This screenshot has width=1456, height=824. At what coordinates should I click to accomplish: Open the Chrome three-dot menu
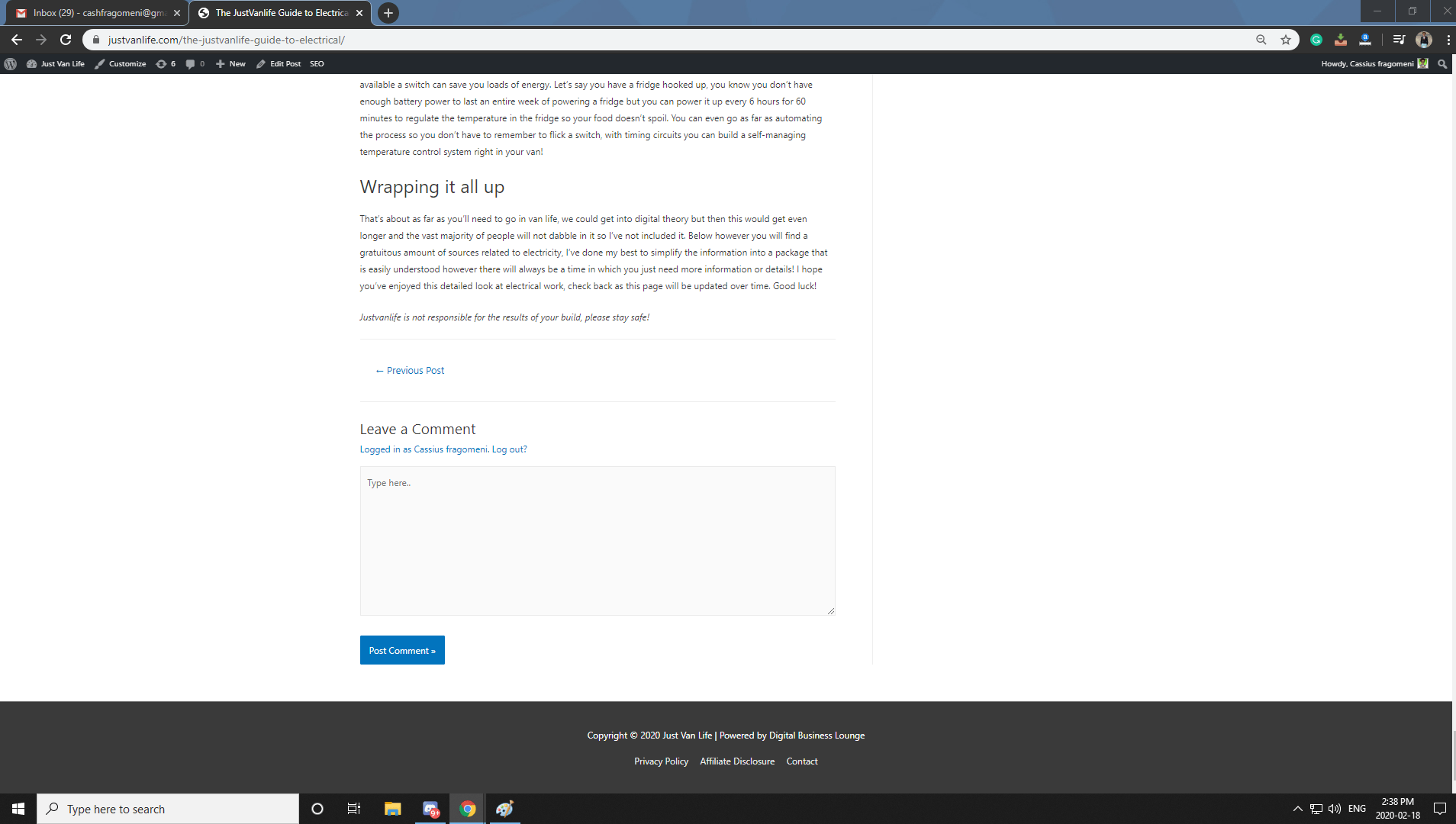(x=1448, y=40)
